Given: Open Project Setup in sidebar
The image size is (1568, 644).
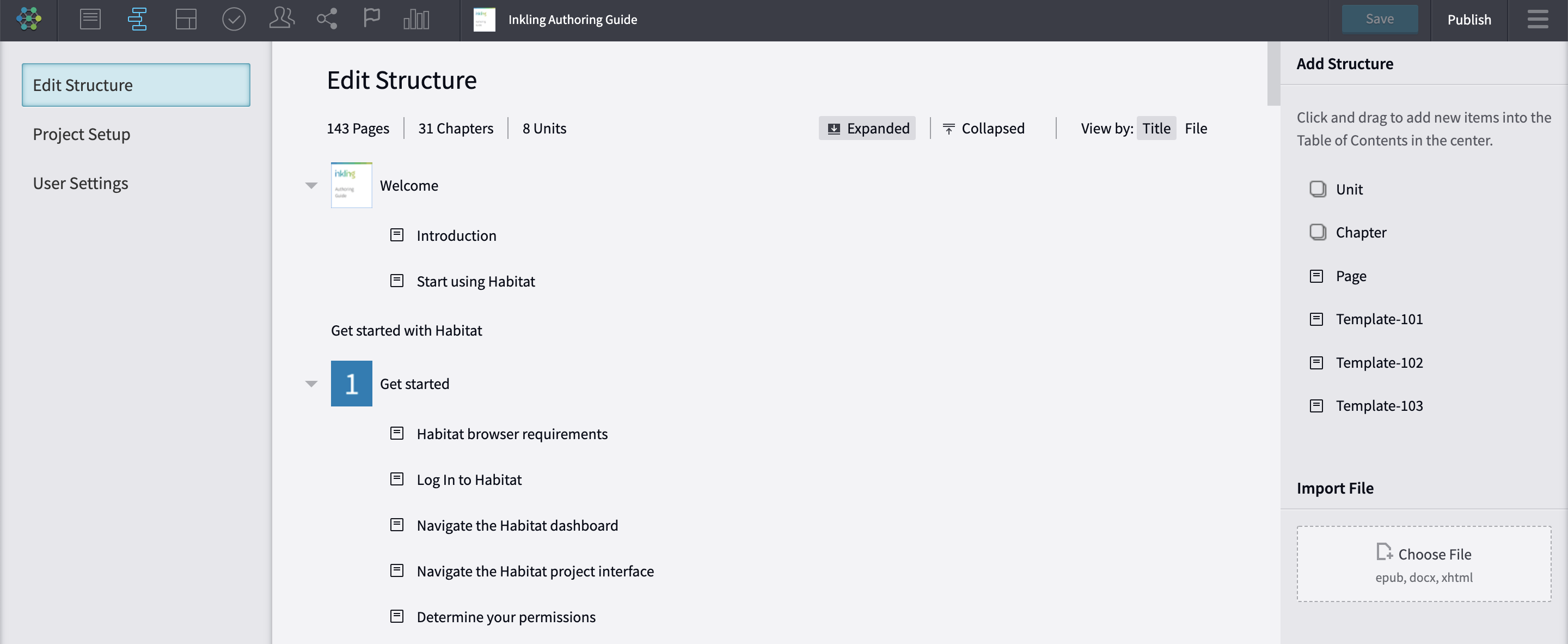Looking at the screenshot, I should (x=82, y=134).
